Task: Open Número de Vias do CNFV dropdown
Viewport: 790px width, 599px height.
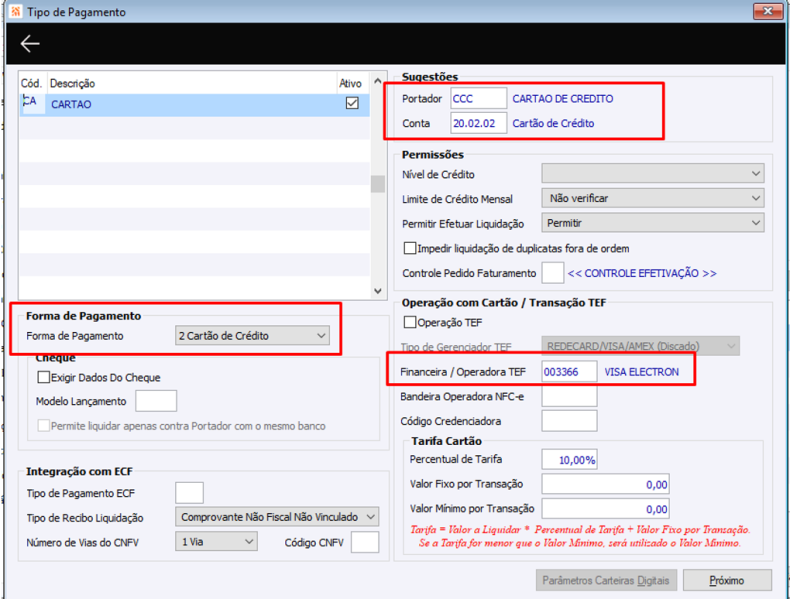Action: (216, 542)
